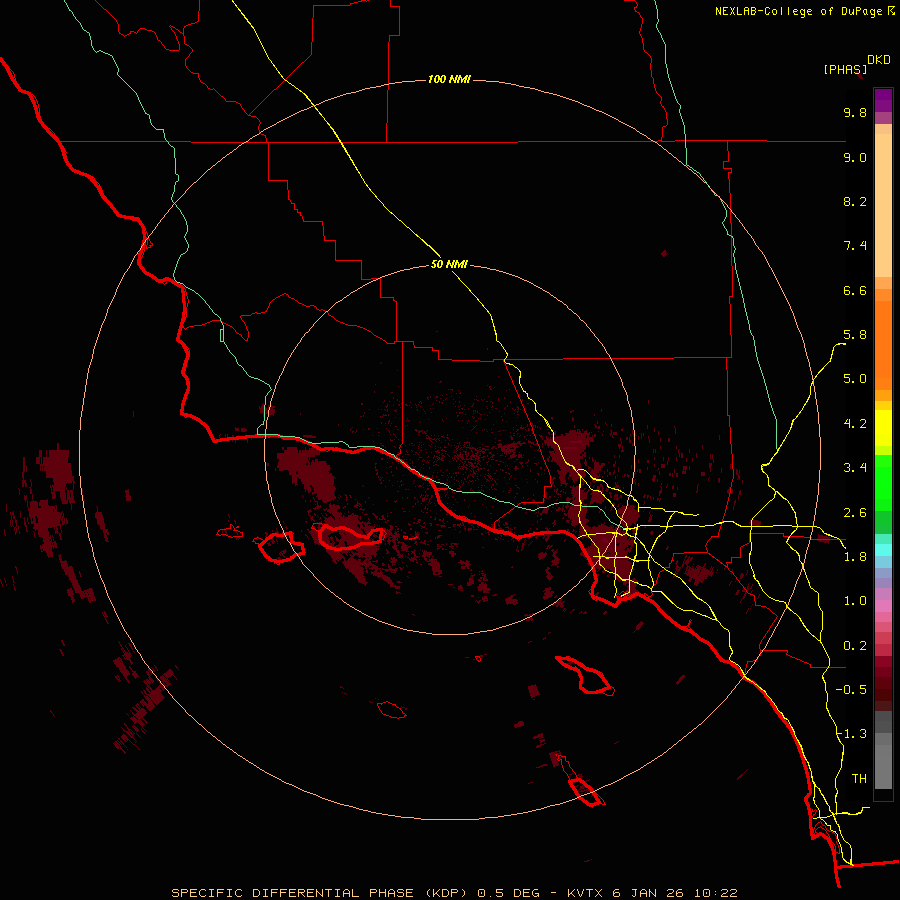Click the 0.2 scale value
This screenshot has width=900, height=900.
[x=855, y=646]
